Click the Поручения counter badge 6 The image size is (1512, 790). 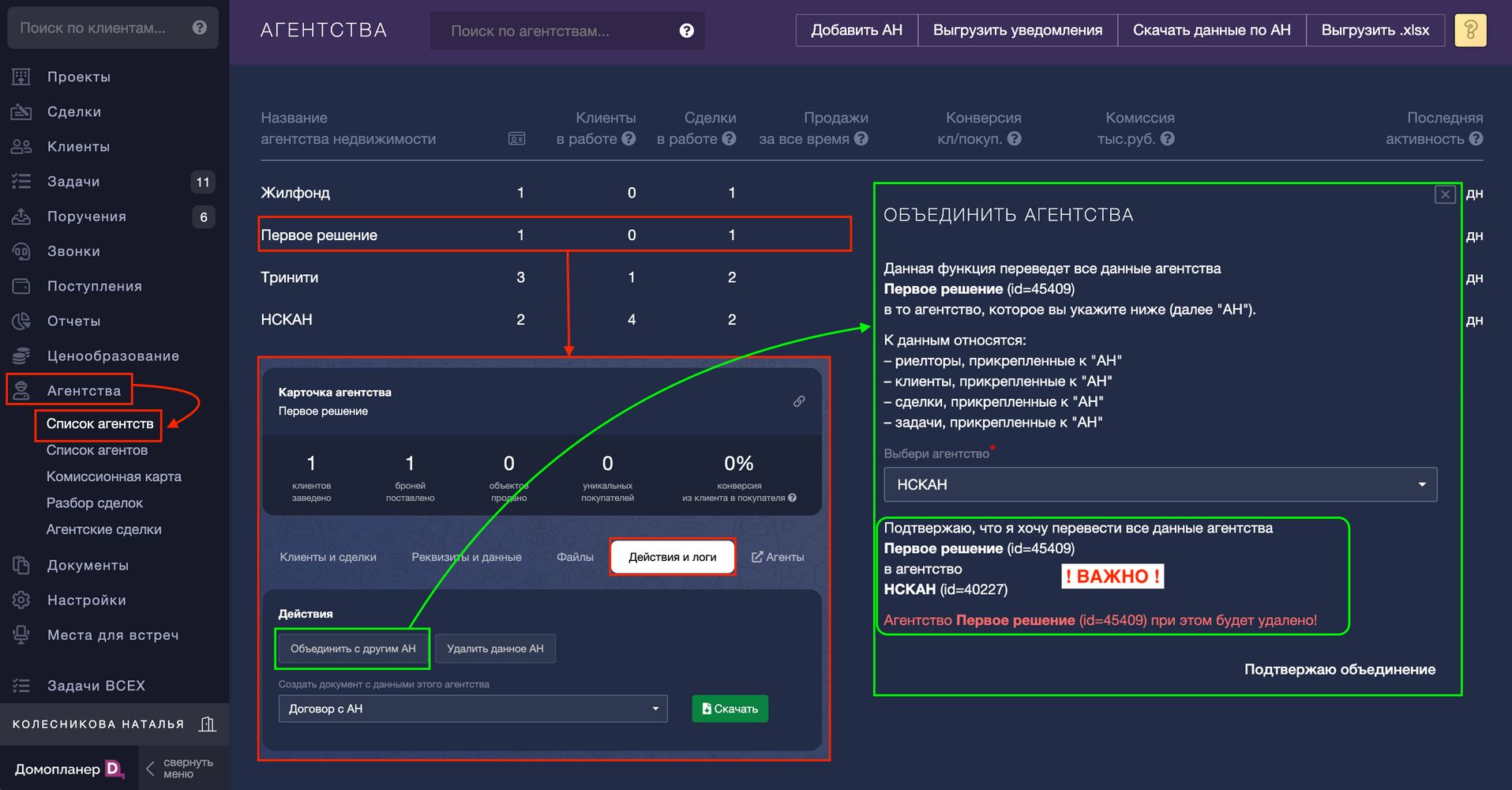pos(203,216)
